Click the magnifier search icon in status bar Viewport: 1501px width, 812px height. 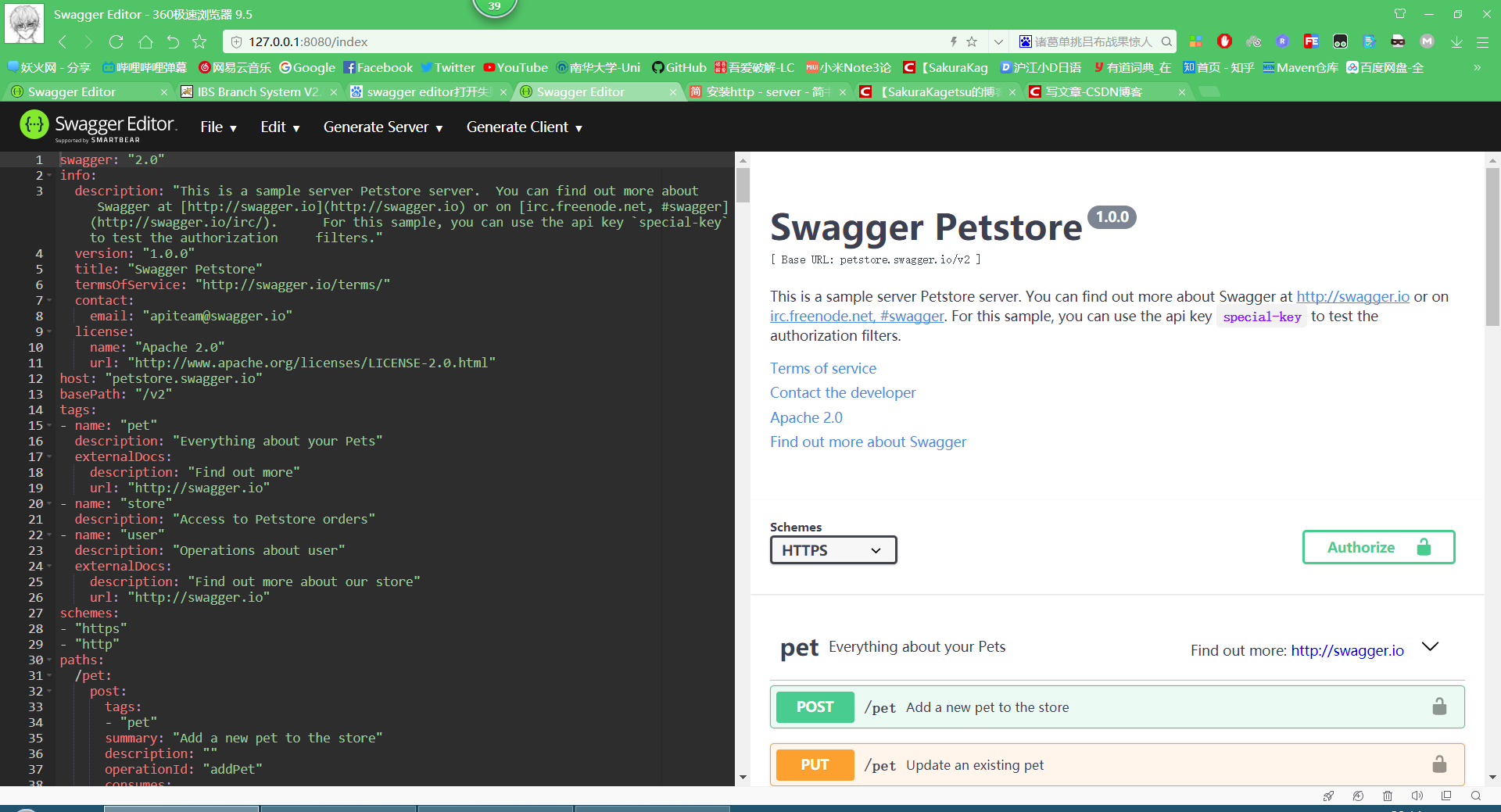point(1475,796)
